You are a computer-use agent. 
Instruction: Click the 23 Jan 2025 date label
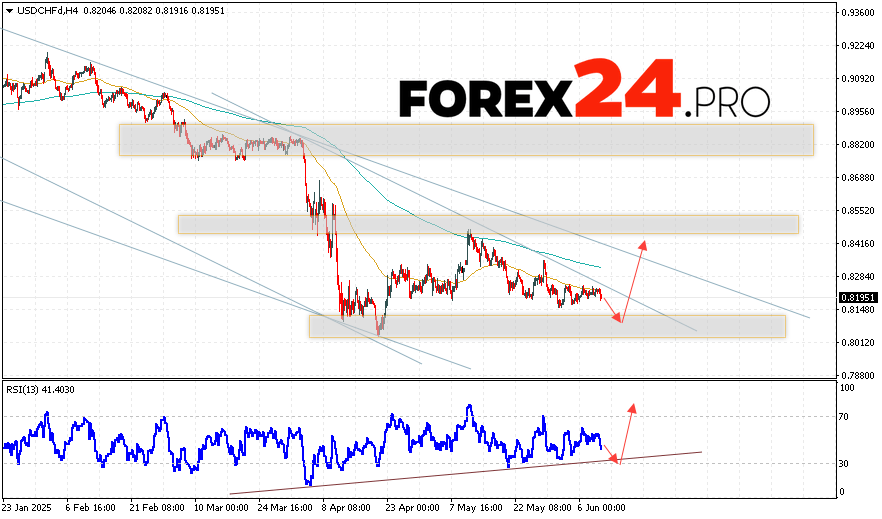coord(28,508)
